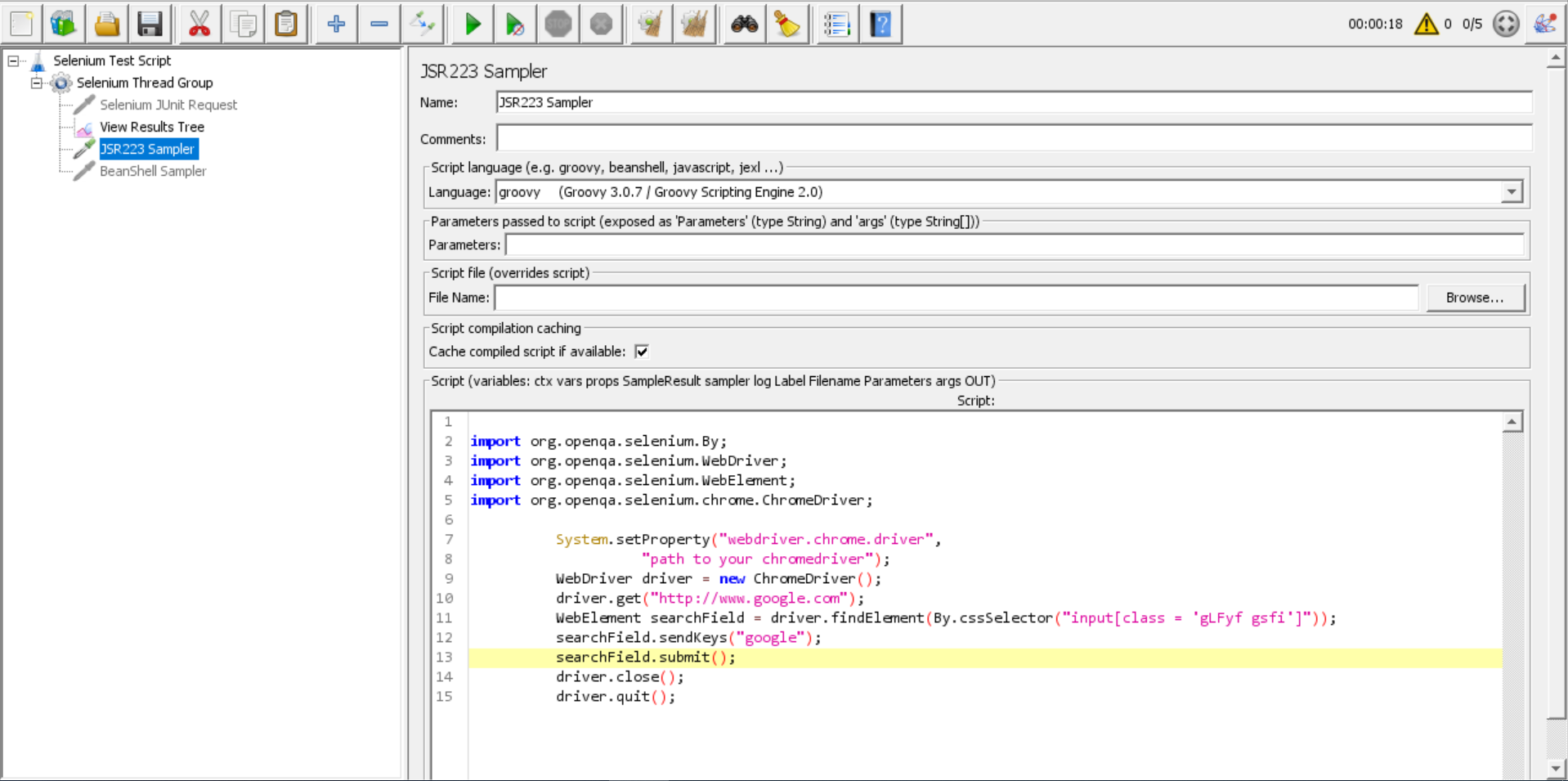The image size is (1568, 781).
Task: Click the import ChromeDriver script line
Action: (x=671, y=500)
